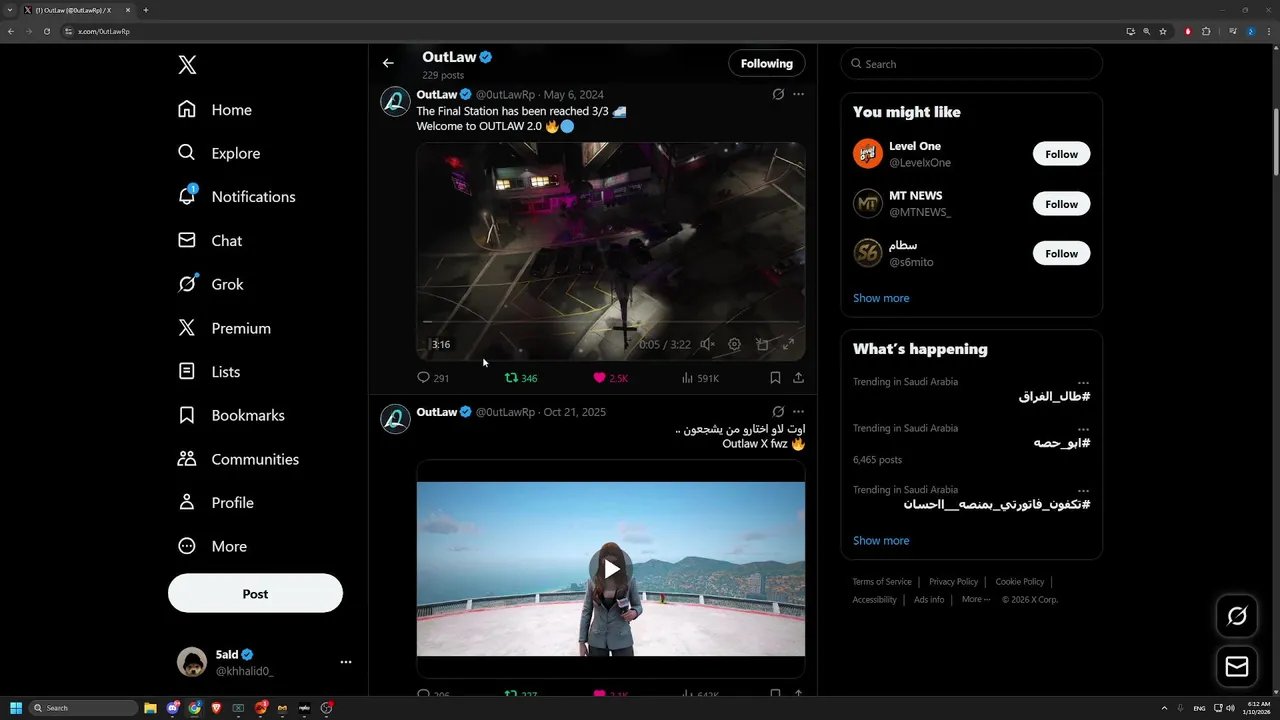
Task: Open Privacy Policy link
Action: coord(953,582)
